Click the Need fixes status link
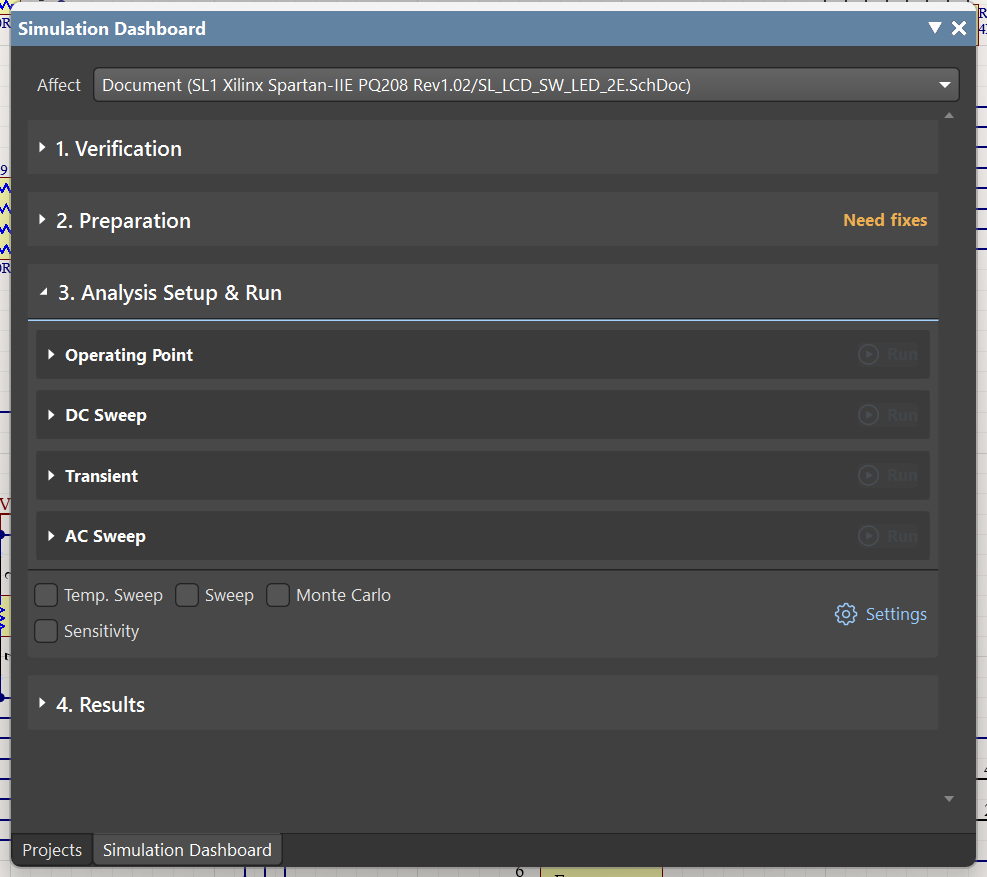The width and height of the screenshot is (987, 877). click(885, 220)
